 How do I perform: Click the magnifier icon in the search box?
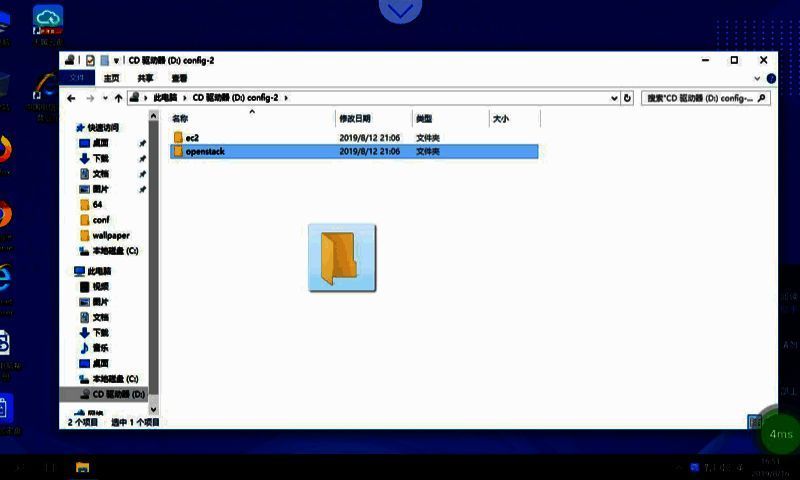(761, 98)
